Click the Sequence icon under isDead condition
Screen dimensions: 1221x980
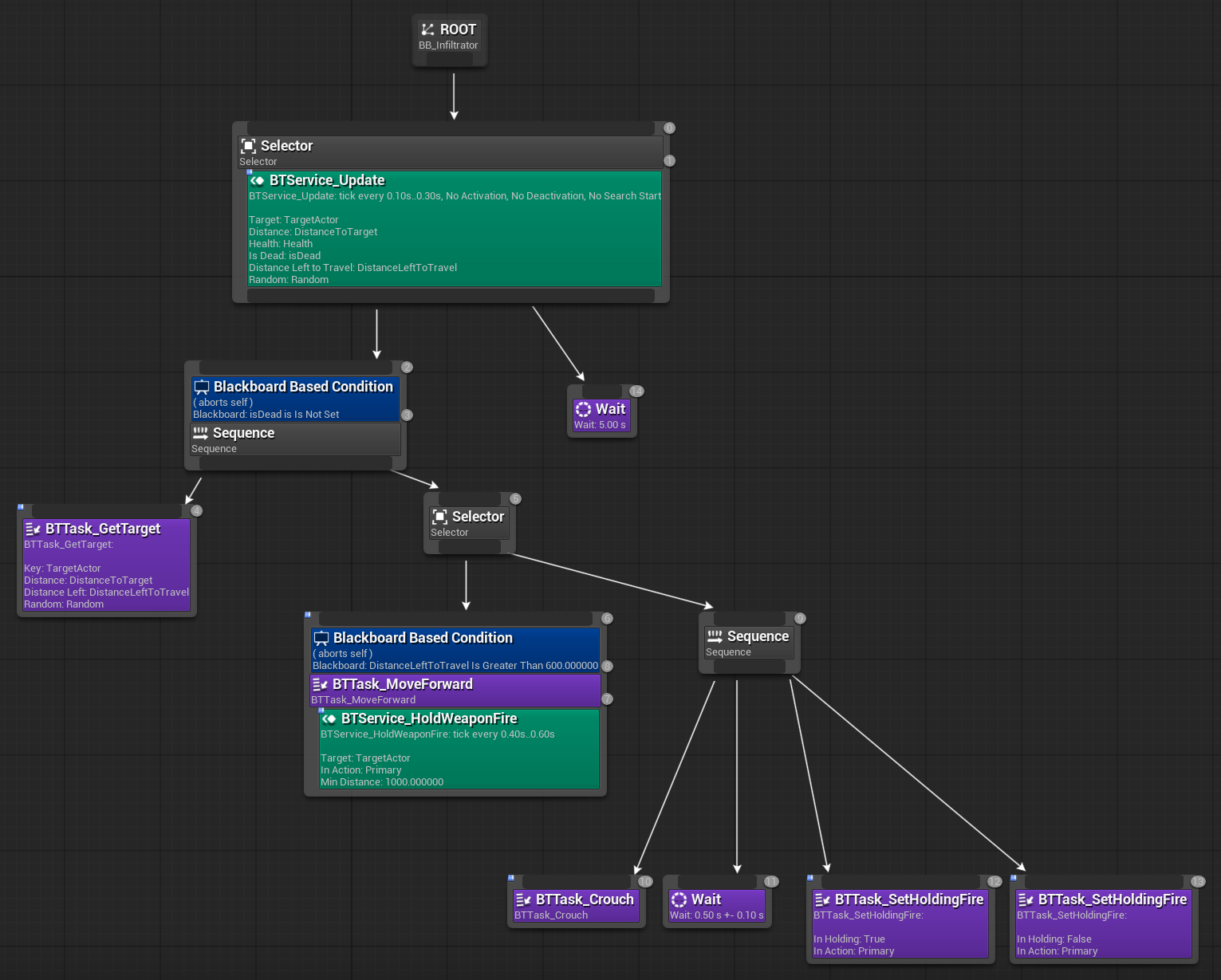(x=201, y=433)
